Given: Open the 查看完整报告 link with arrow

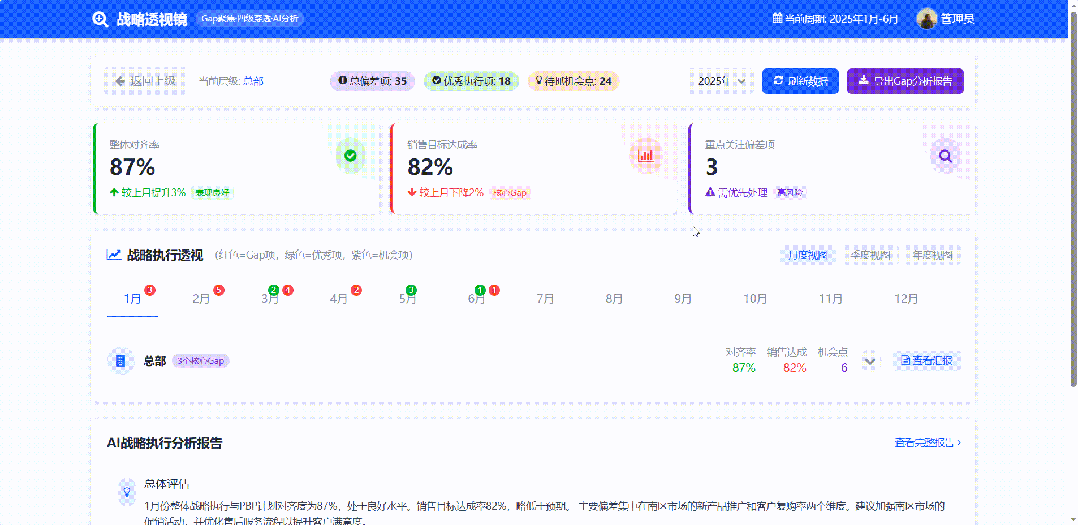Looking at the screenshot, I should (x=927, y=442).
